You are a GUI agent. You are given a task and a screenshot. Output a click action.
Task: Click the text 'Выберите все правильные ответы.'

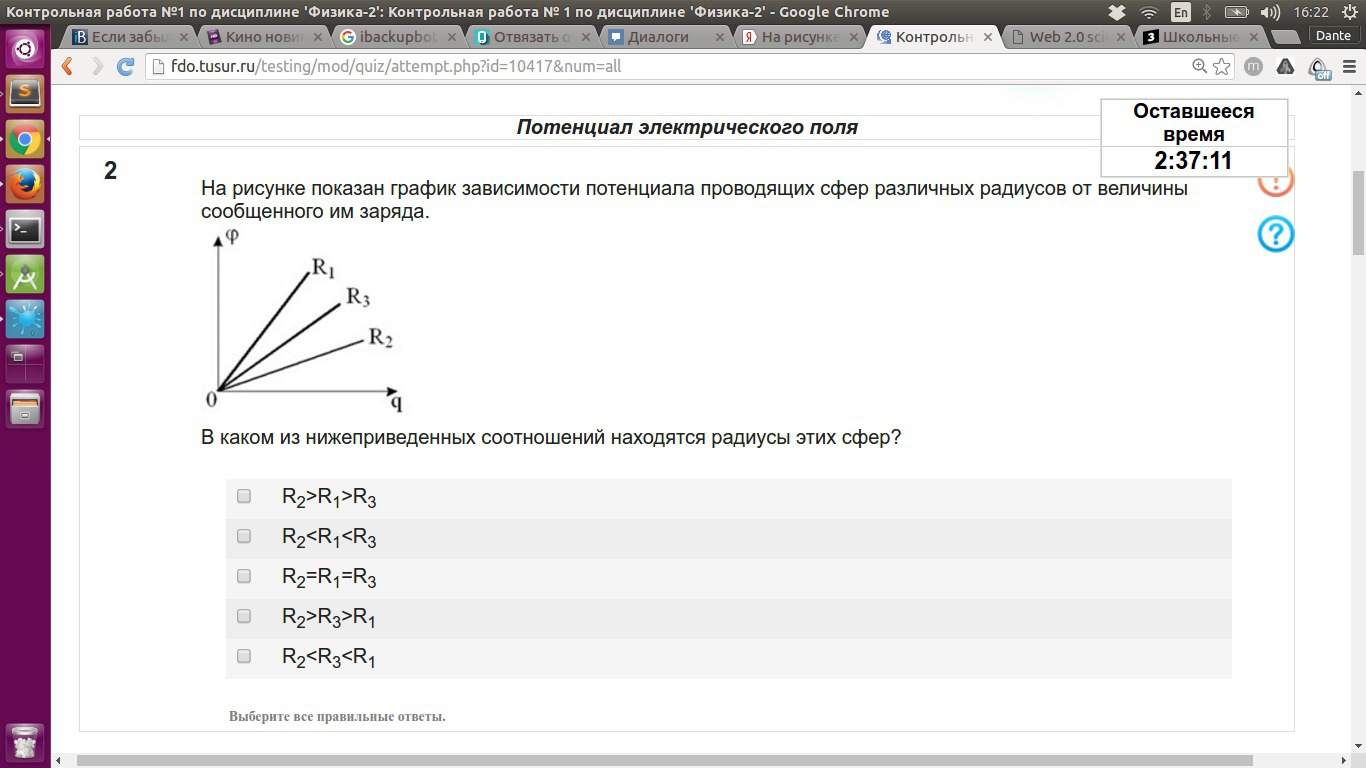tap(337, 716)
